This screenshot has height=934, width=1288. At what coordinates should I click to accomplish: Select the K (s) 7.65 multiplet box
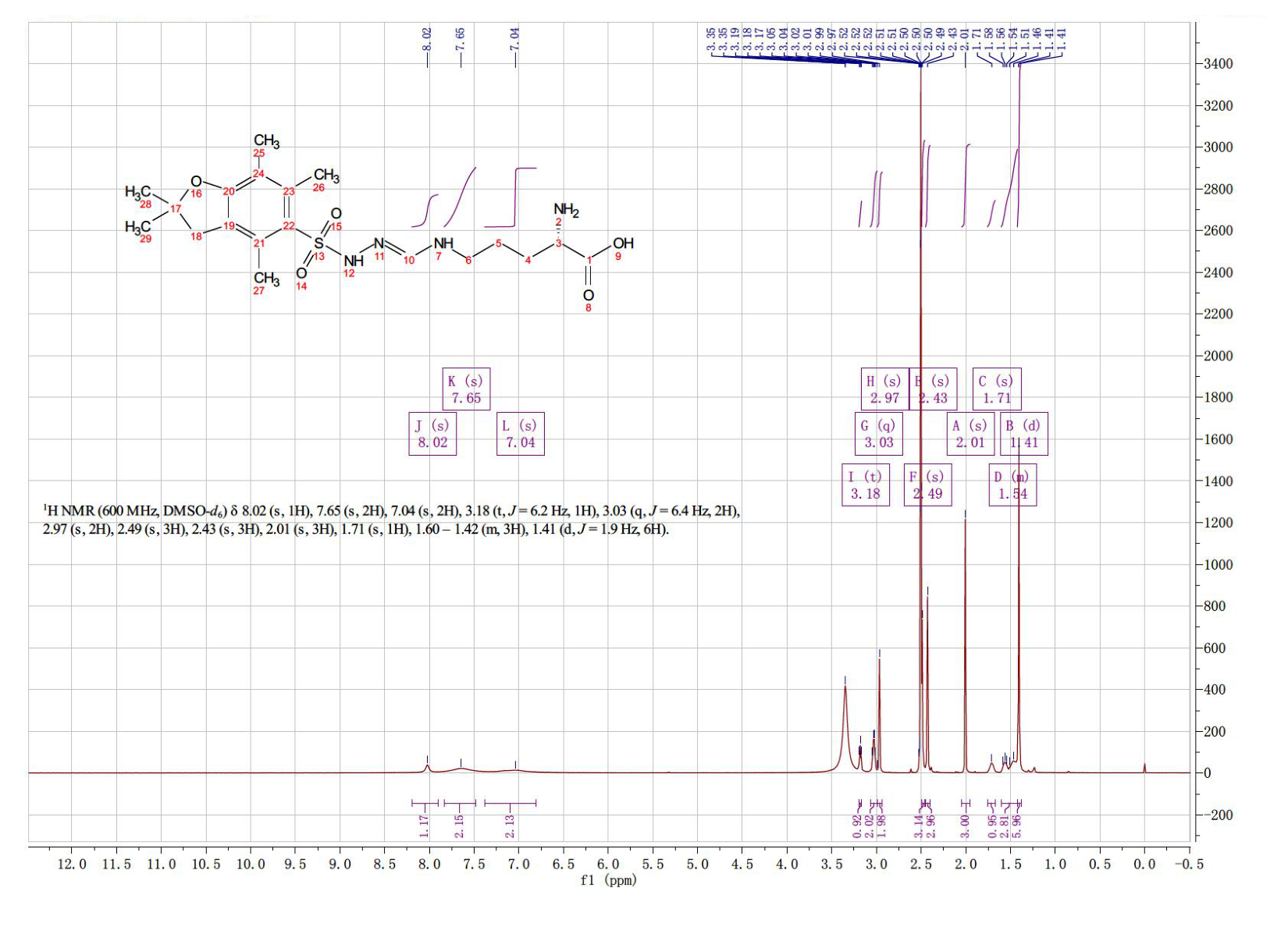[x=466, y=389]
